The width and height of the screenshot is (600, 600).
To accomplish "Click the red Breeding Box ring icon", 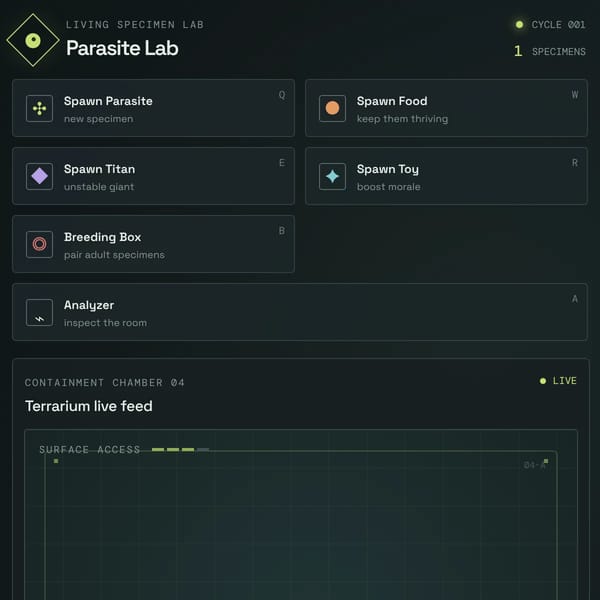I will pyautogui.click(x=39, y=244).
